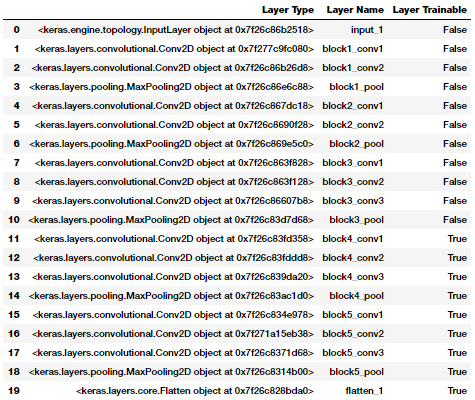Click the True value for block4_pool row
The height and width of the screenshot is (400, 475).
(x=457, y=296)
